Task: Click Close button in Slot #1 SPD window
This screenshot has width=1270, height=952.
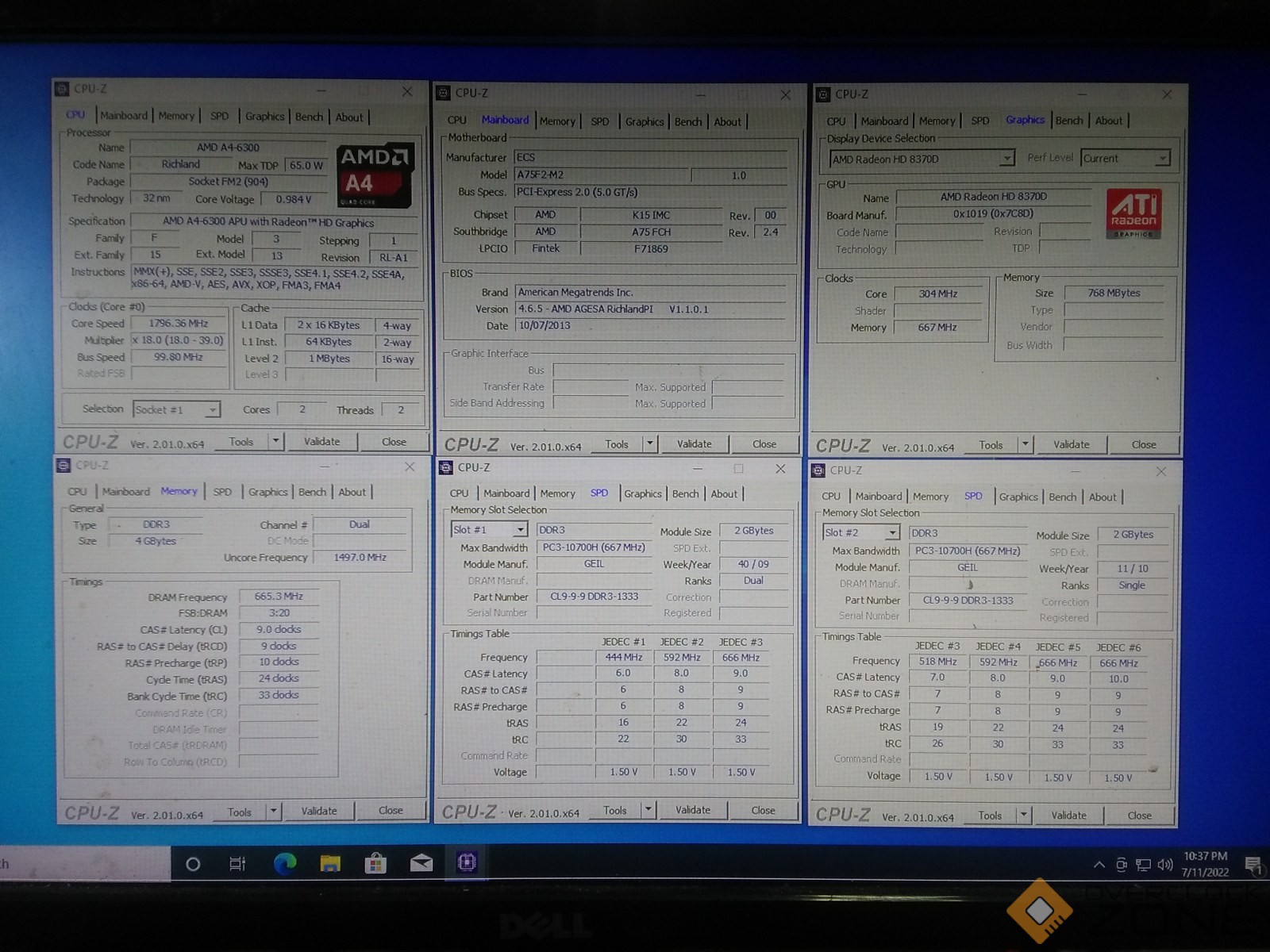Action: [763, 810]
